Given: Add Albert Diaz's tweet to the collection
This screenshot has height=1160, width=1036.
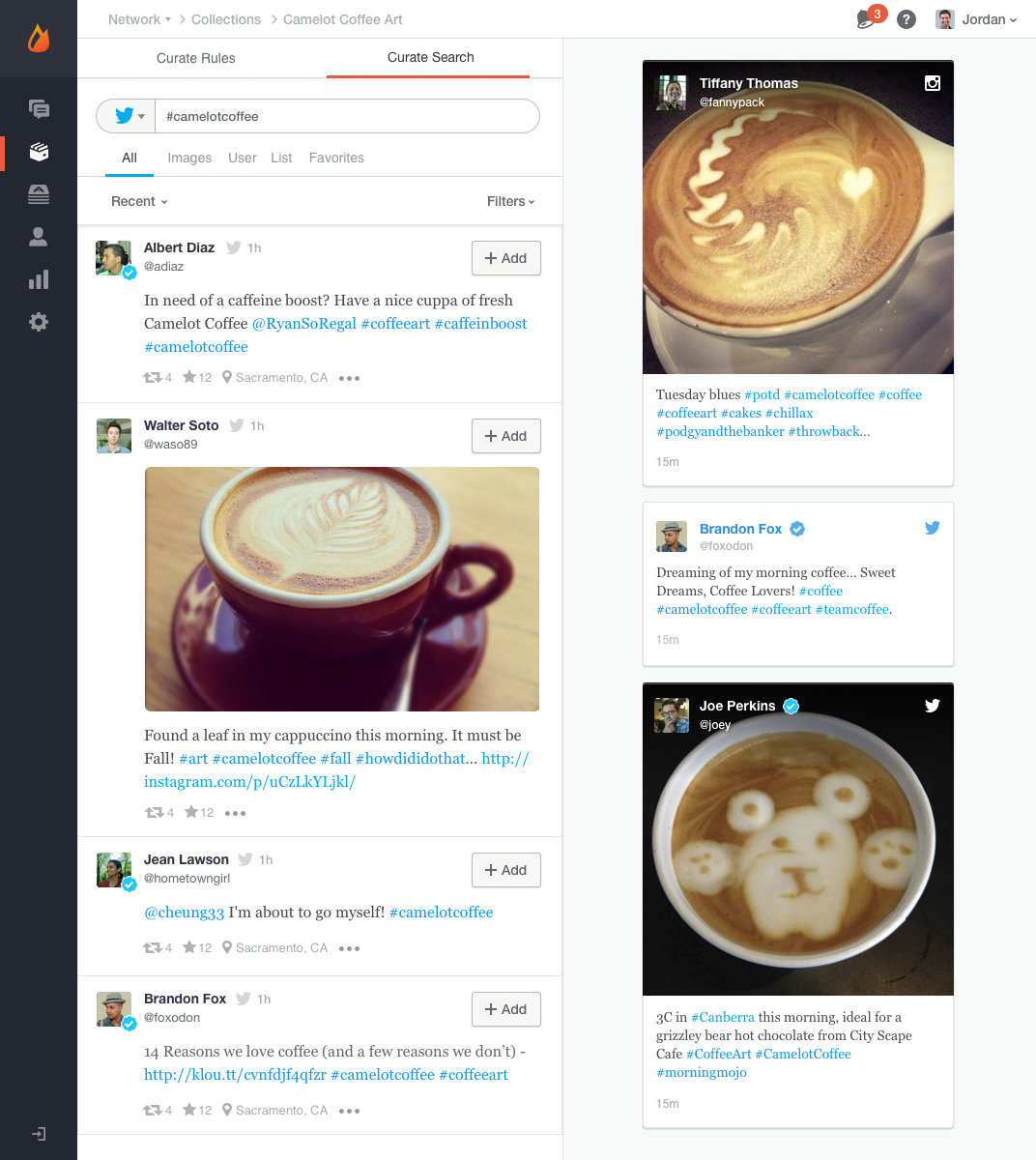Looking at the screenshot, I should click(x=506, y=258).
